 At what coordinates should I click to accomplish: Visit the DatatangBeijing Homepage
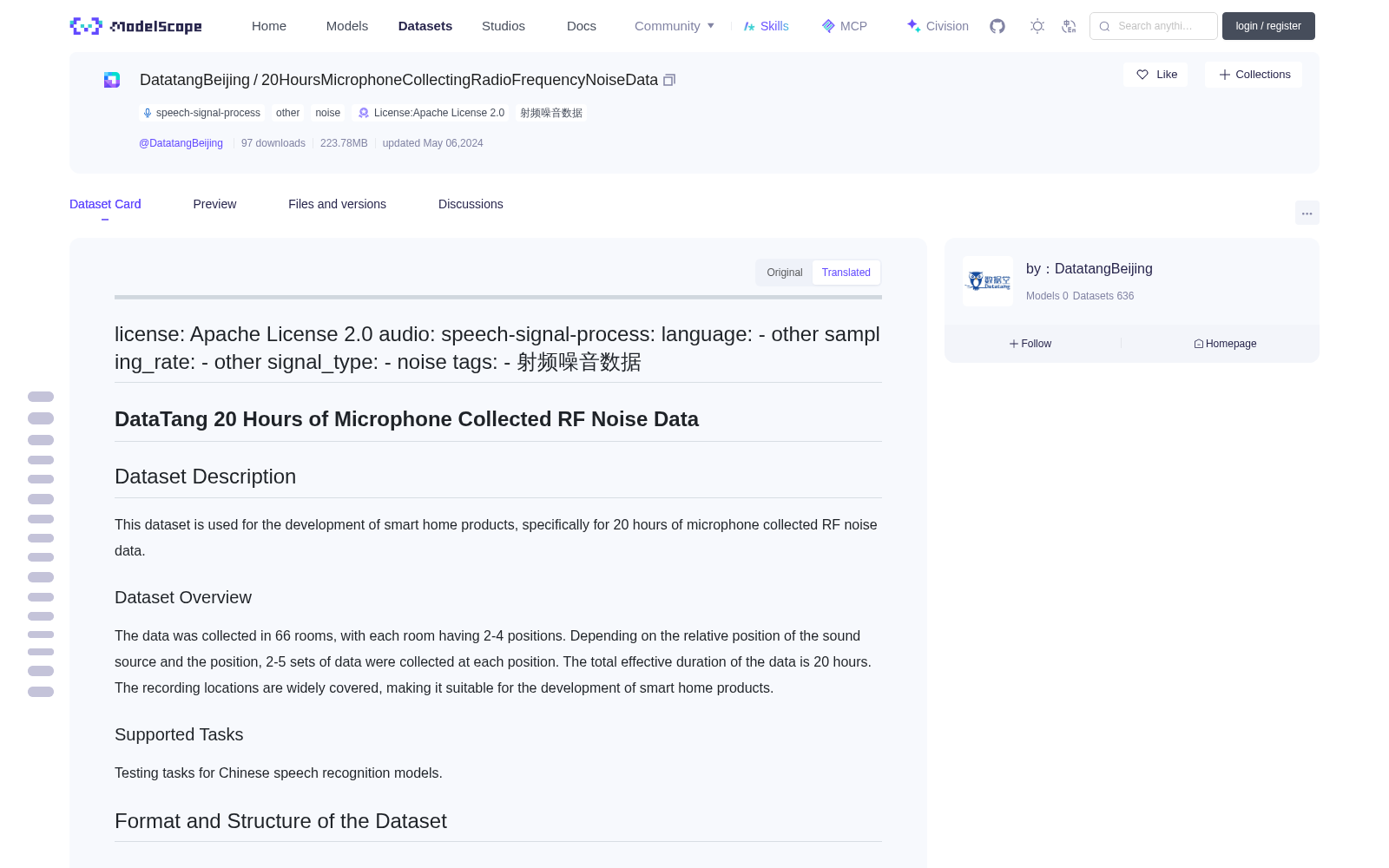1226,344
